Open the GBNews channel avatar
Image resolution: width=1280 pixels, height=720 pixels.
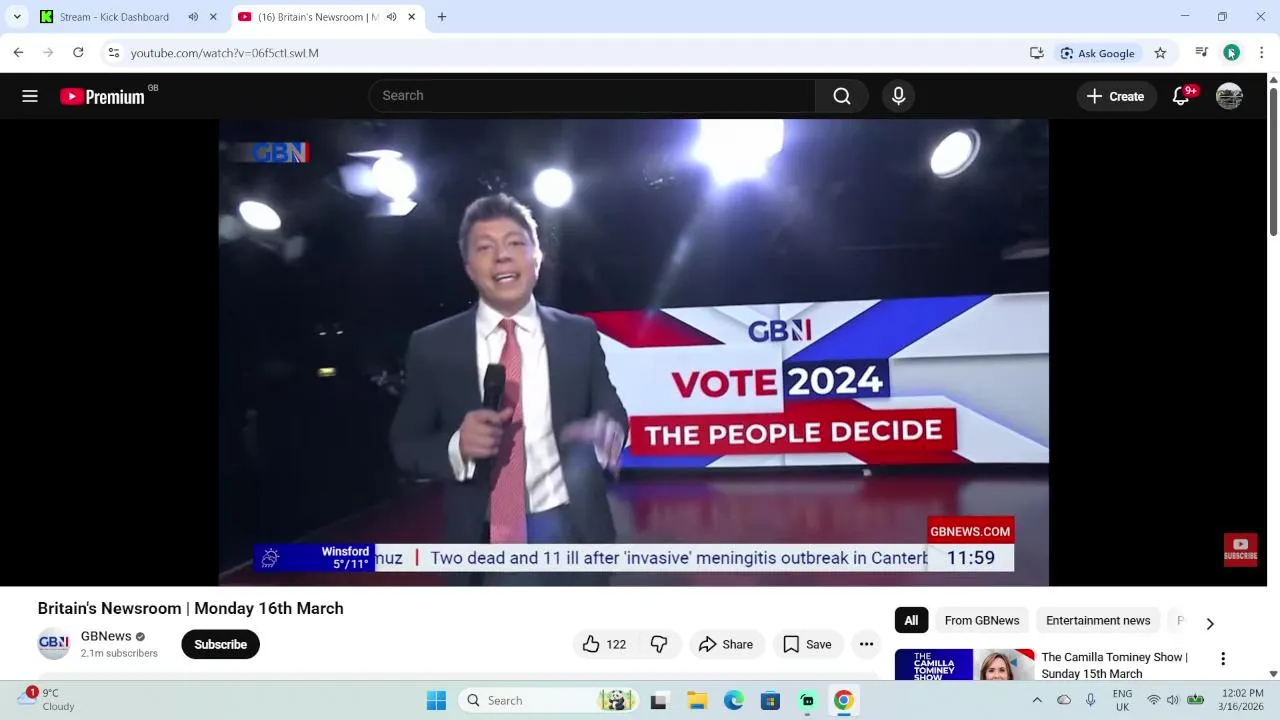pyautogui.click(x=54, y=644)
